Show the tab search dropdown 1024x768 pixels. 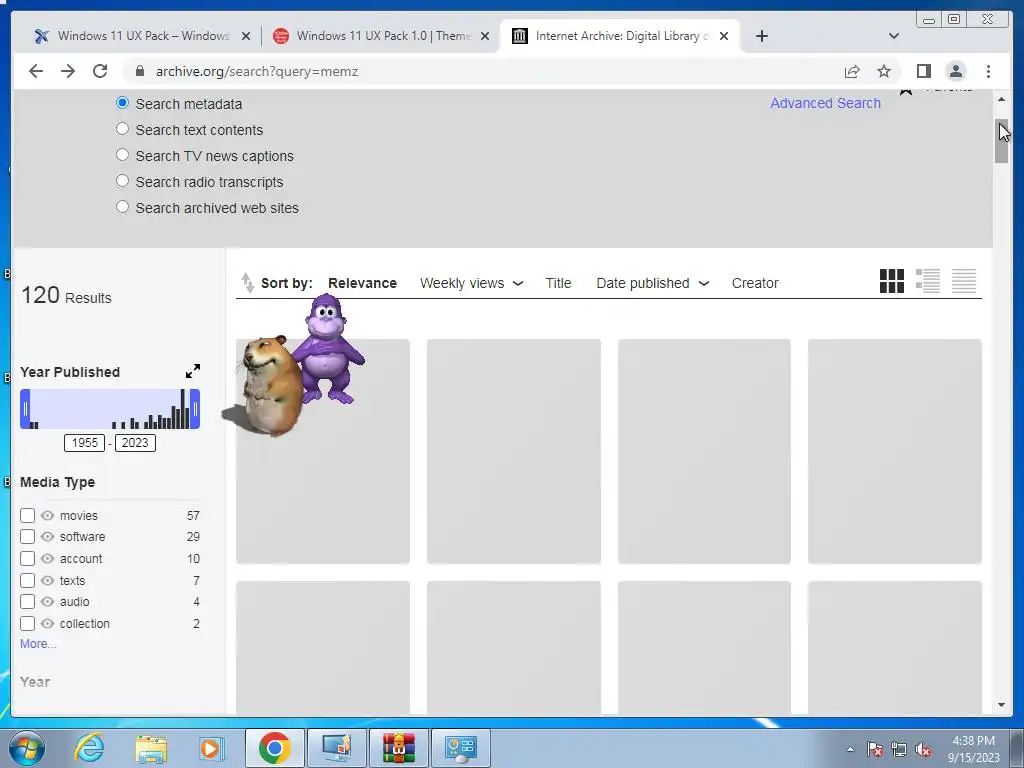click(893, 36)
